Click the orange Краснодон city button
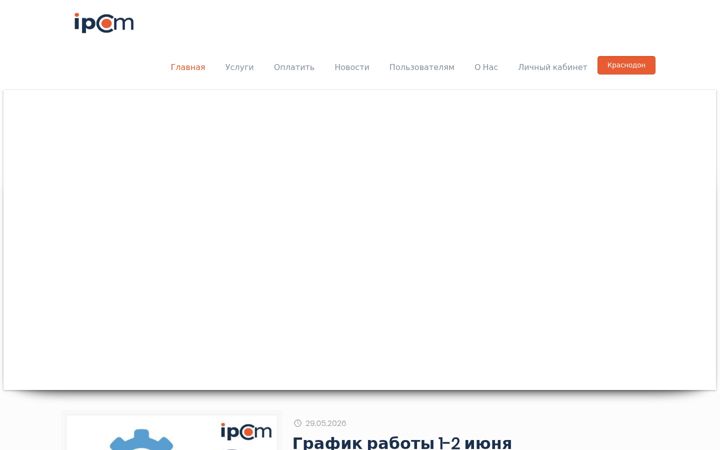 pos(626,65)
